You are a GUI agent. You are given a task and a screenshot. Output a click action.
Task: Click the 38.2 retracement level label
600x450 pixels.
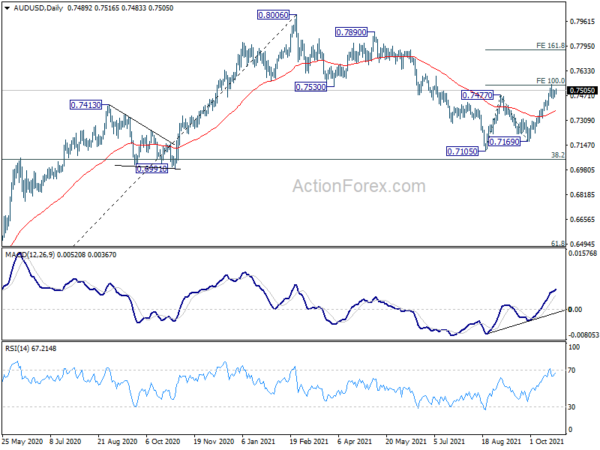(x=558, y=155)
